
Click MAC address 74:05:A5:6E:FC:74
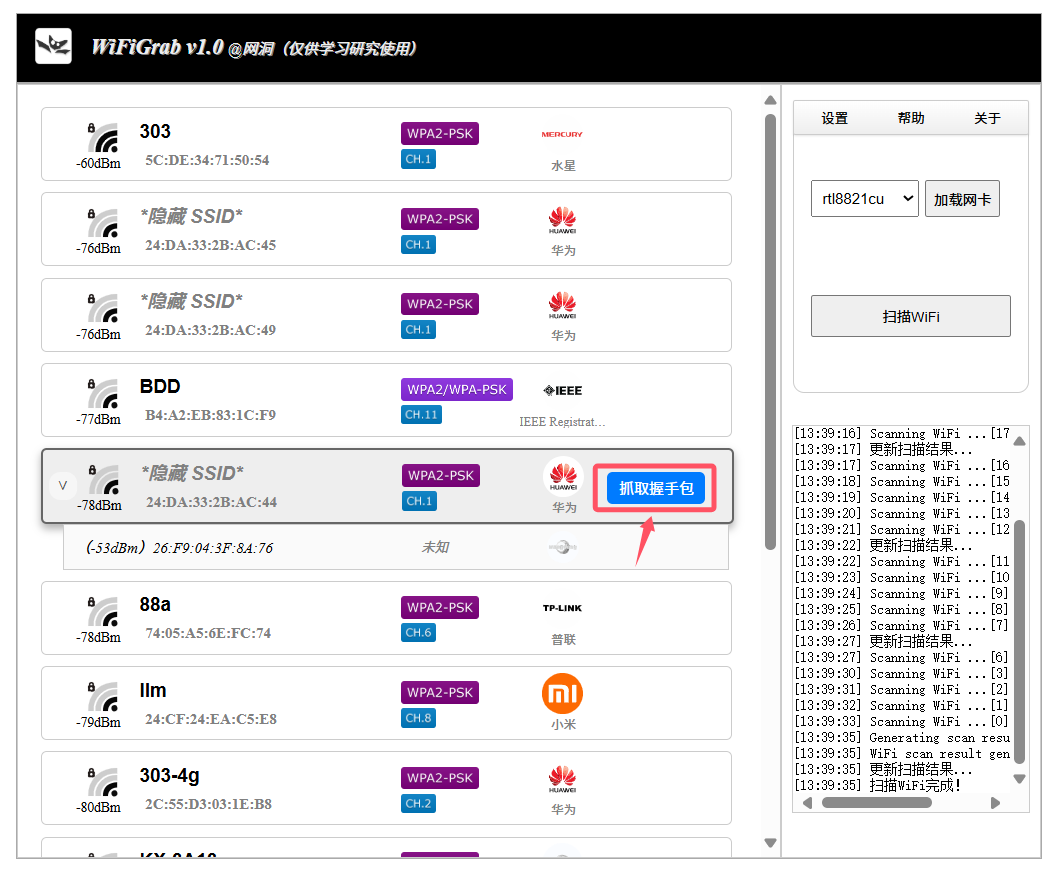208,633
